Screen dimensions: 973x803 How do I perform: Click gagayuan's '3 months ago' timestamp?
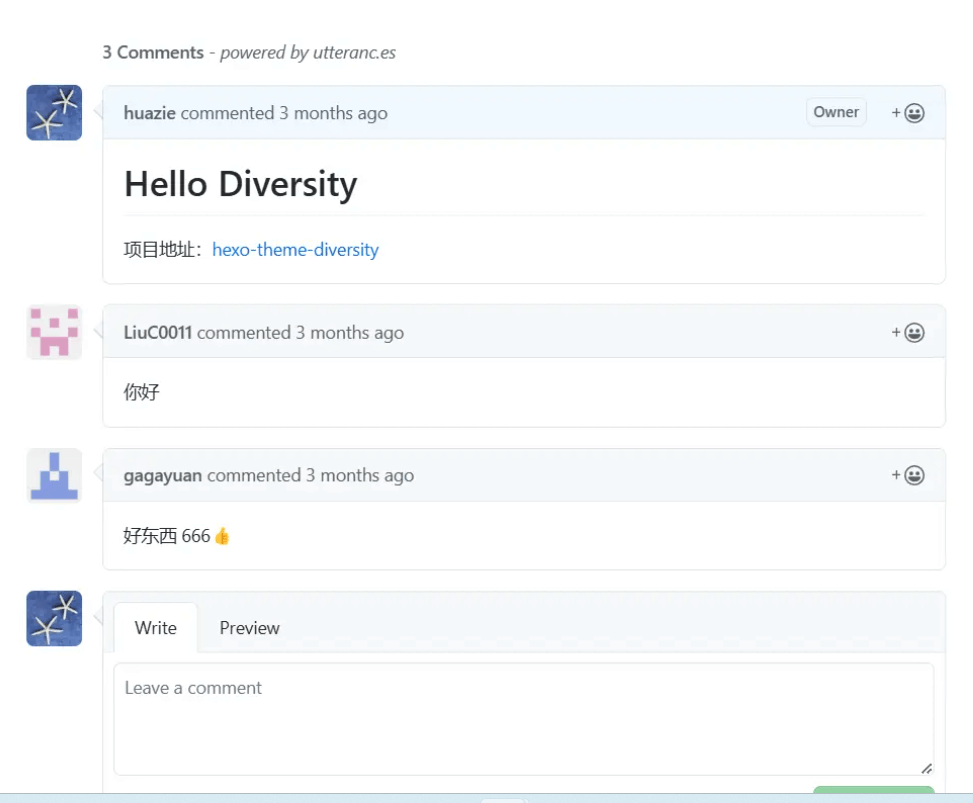tap(360, 475)
